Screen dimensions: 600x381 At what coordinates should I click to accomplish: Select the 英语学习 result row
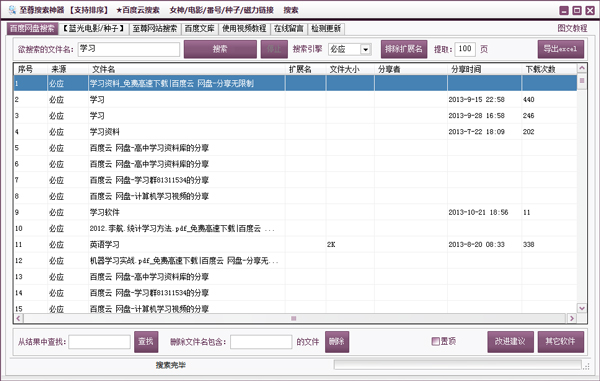pos(295,244)
